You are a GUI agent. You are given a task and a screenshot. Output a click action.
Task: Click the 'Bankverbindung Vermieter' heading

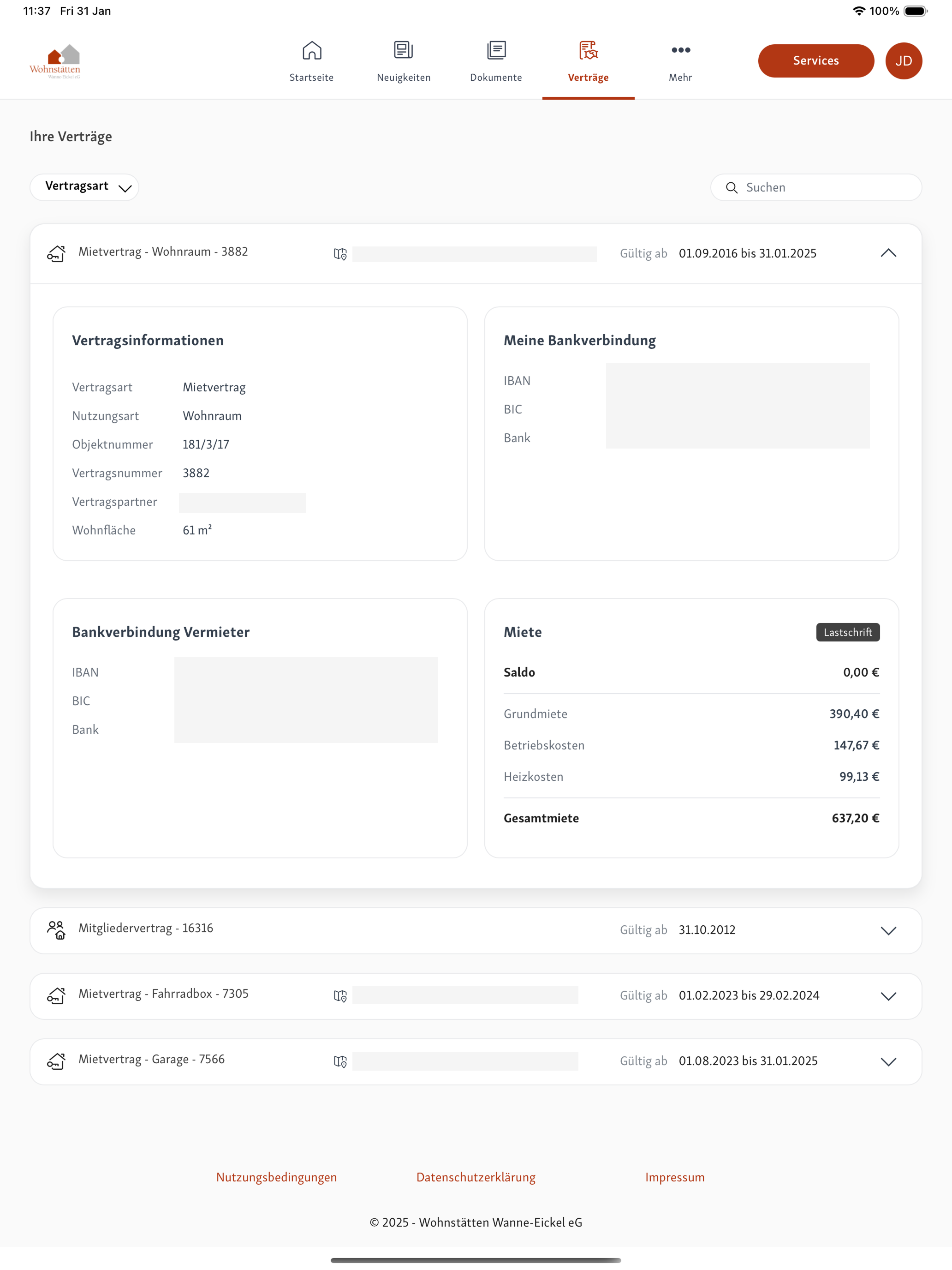(161, 632)
